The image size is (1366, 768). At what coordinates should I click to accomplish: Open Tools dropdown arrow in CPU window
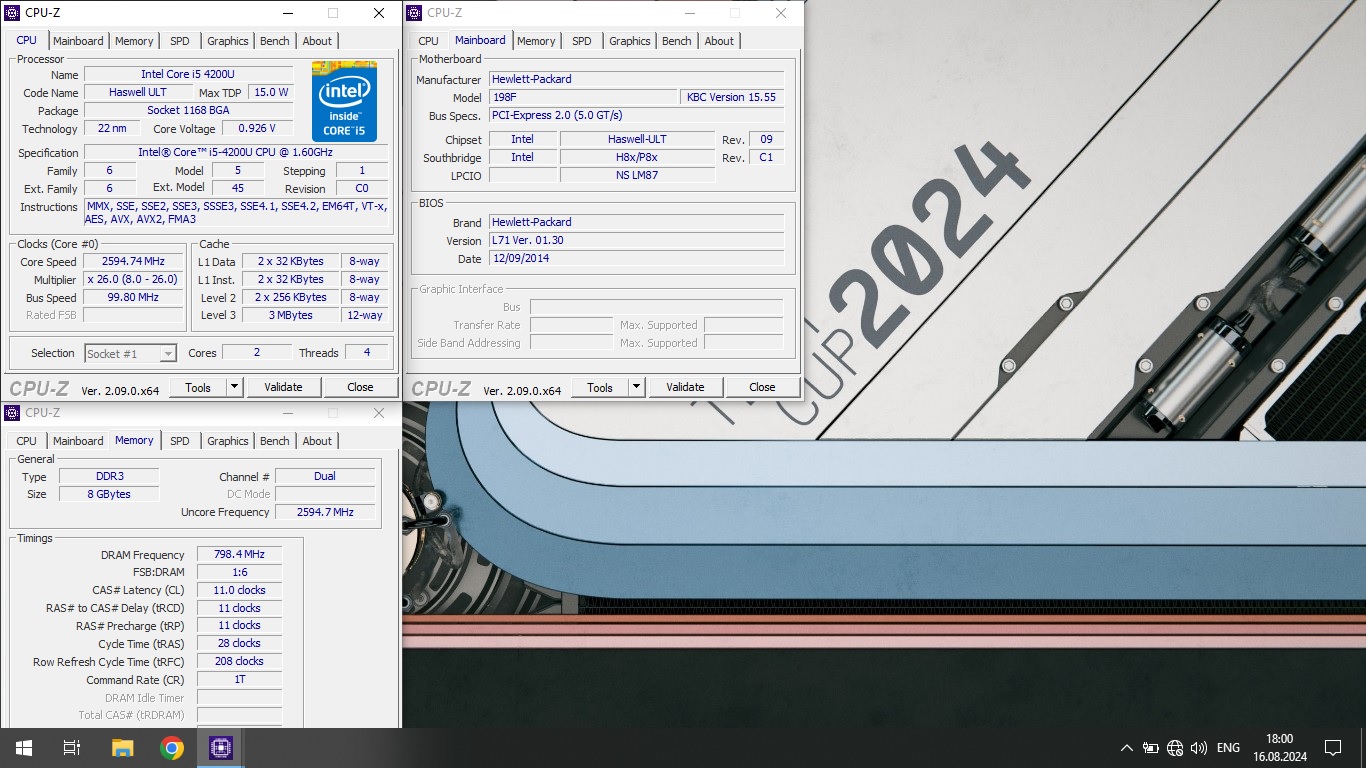point(235,387)
